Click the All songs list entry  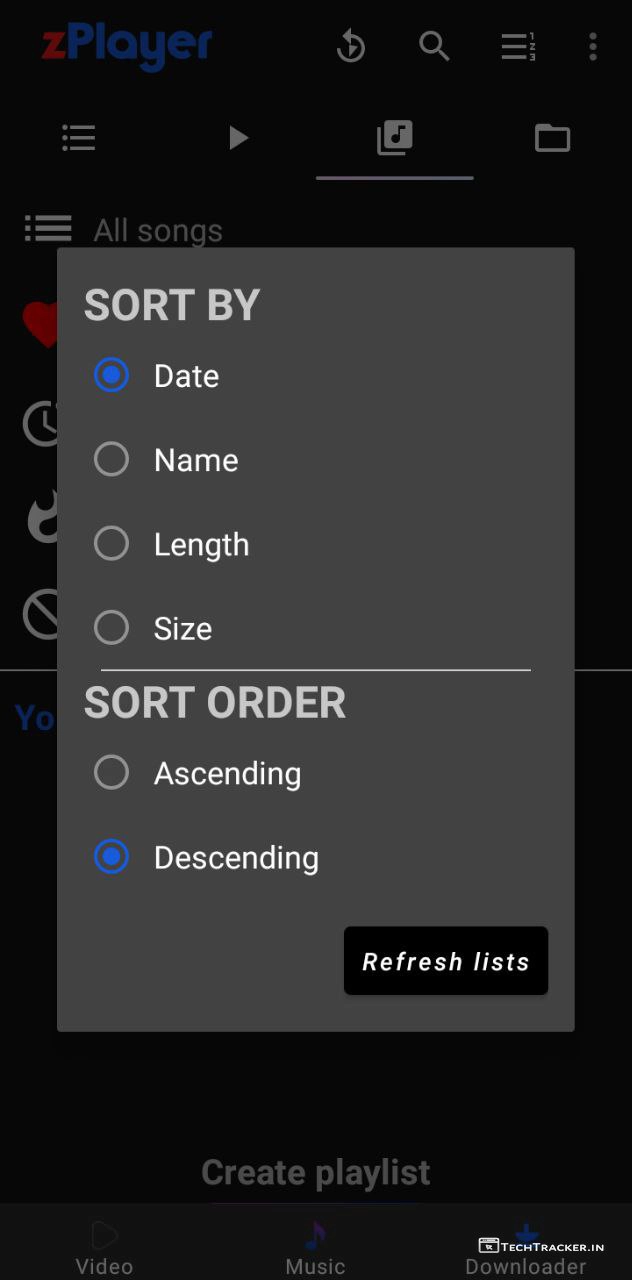(x=158, y=230)
